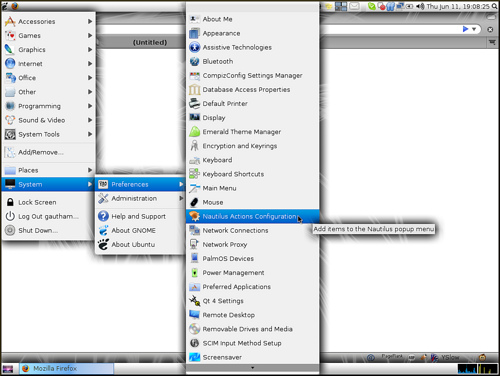Open About Me preferences
Screen dimensions: 500x376
point(252,19)
